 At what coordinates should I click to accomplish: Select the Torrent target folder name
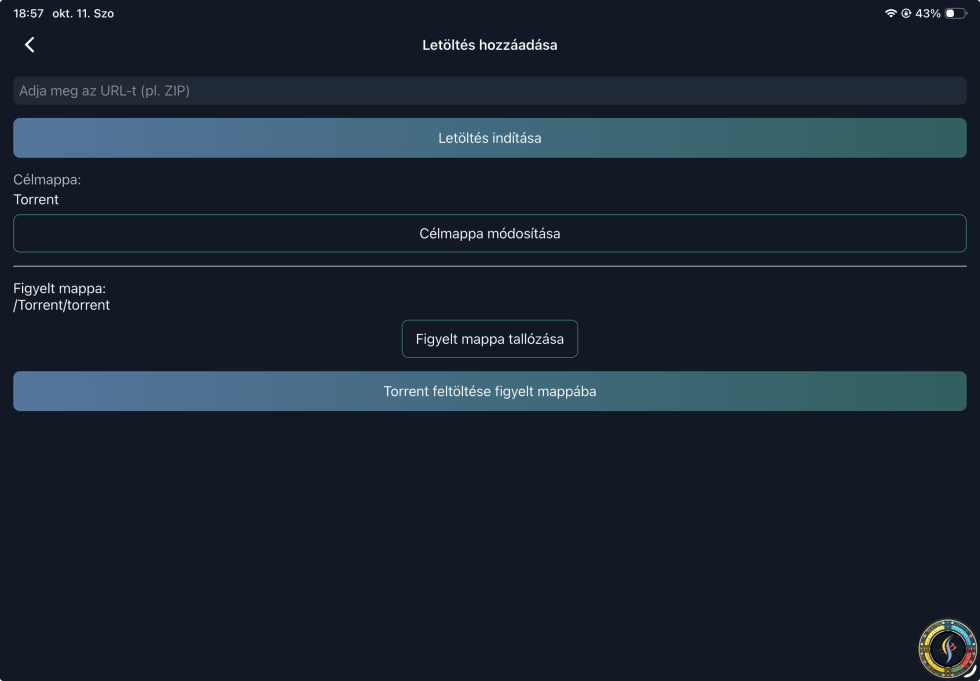coord(36,199)
